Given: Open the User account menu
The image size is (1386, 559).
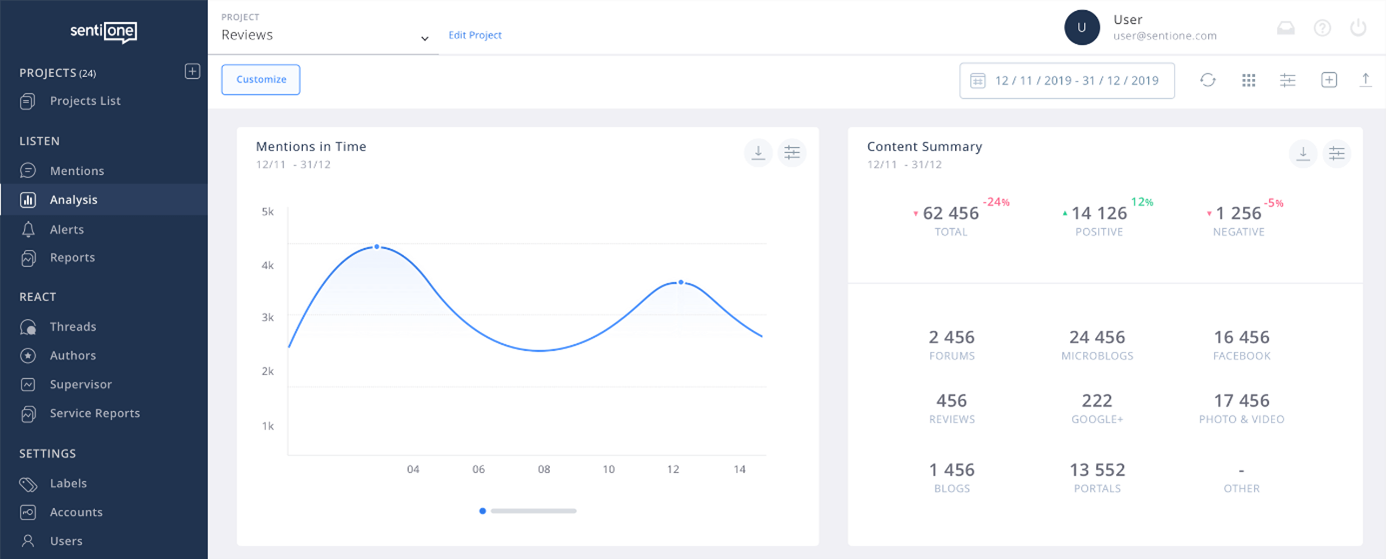Looking at the screenshot, I should (1140, 27).
